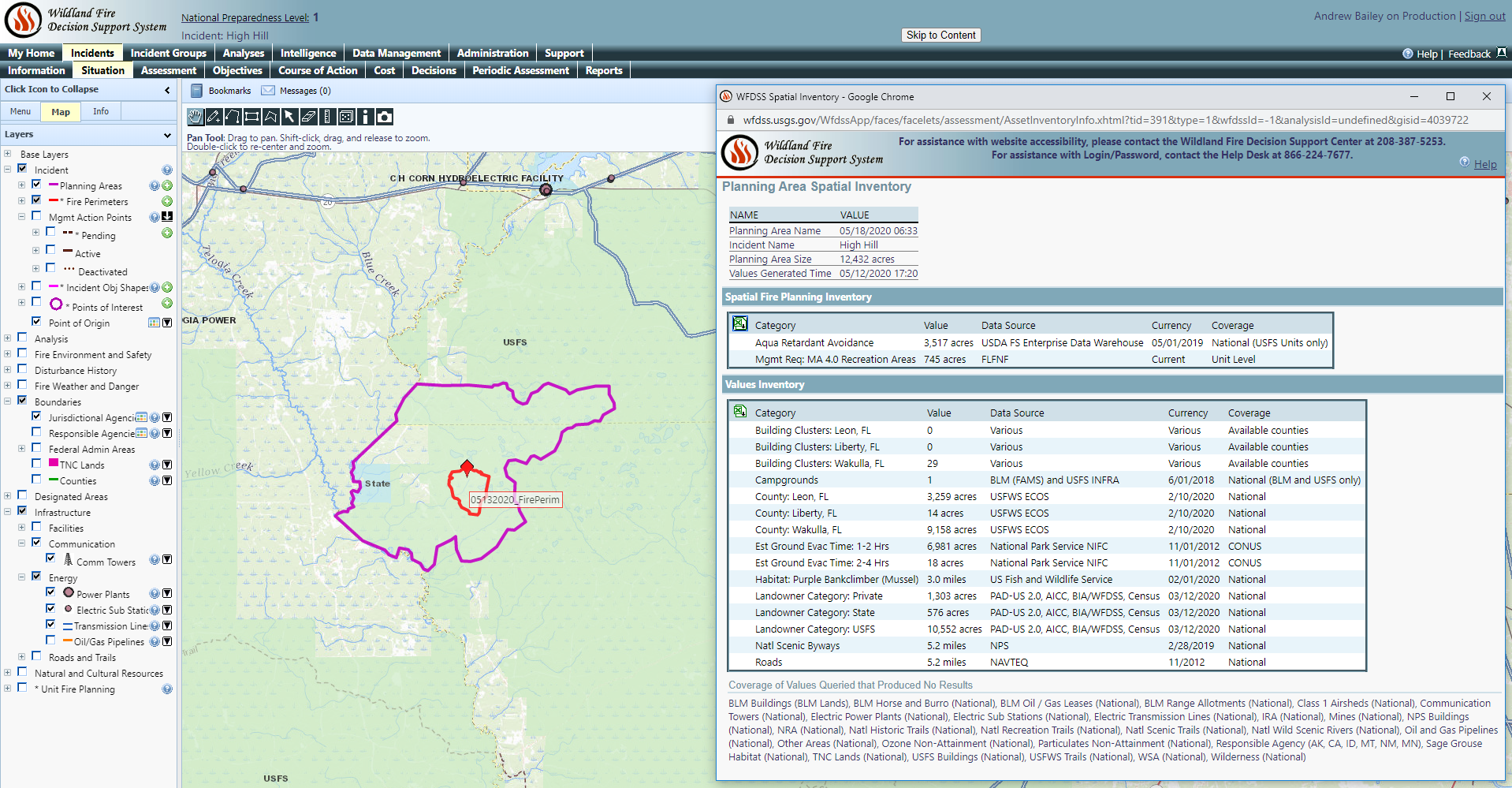Select the polyline draw tool
Screen dimensions: 1512x788
tap(233, 117)
